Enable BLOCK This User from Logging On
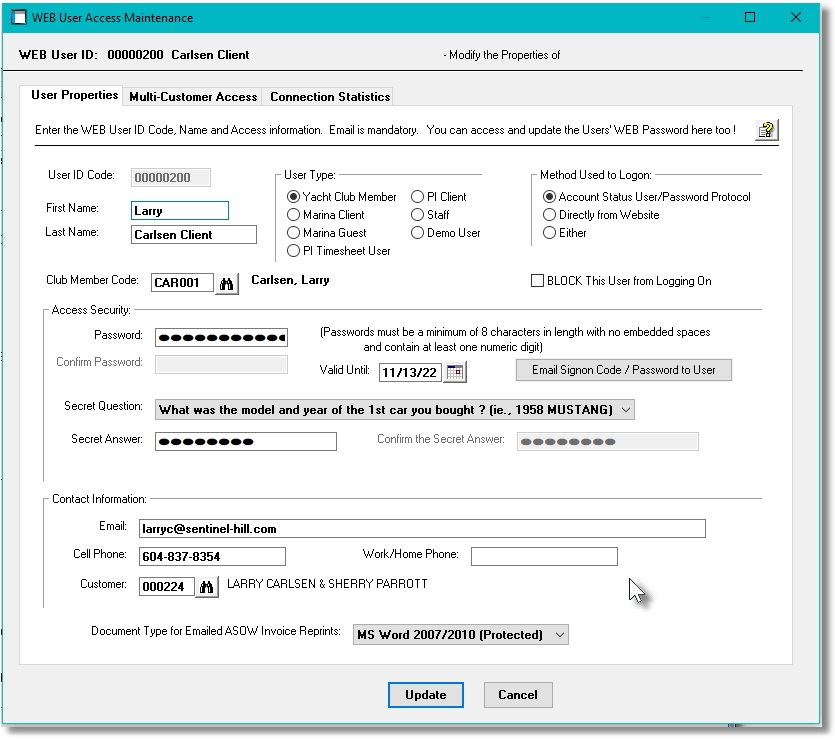 click(537, 280)
